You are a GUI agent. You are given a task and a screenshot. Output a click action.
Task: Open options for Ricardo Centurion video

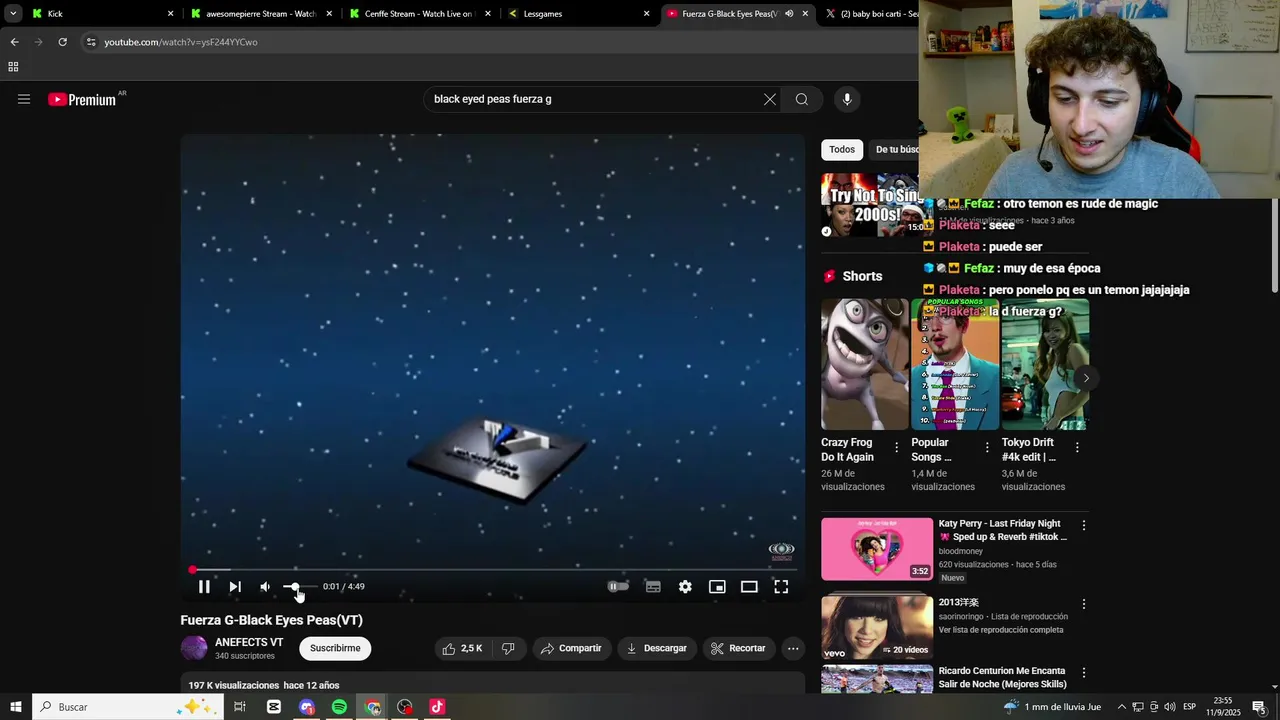tap(1083, 672)
